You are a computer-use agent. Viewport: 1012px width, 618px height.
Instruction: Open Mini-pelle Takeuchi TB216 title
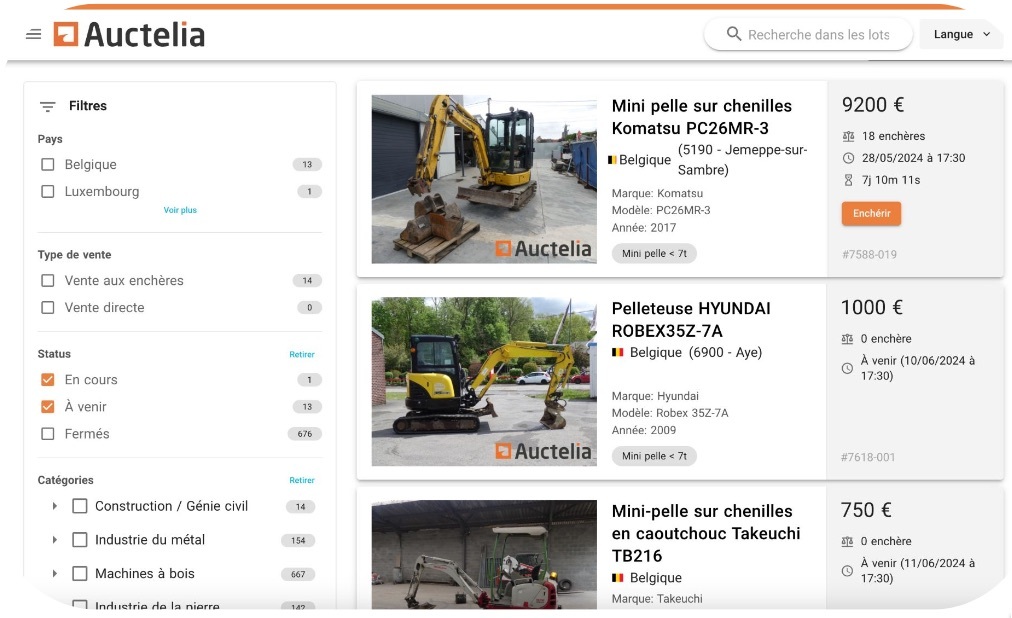[x=706, y=533]
